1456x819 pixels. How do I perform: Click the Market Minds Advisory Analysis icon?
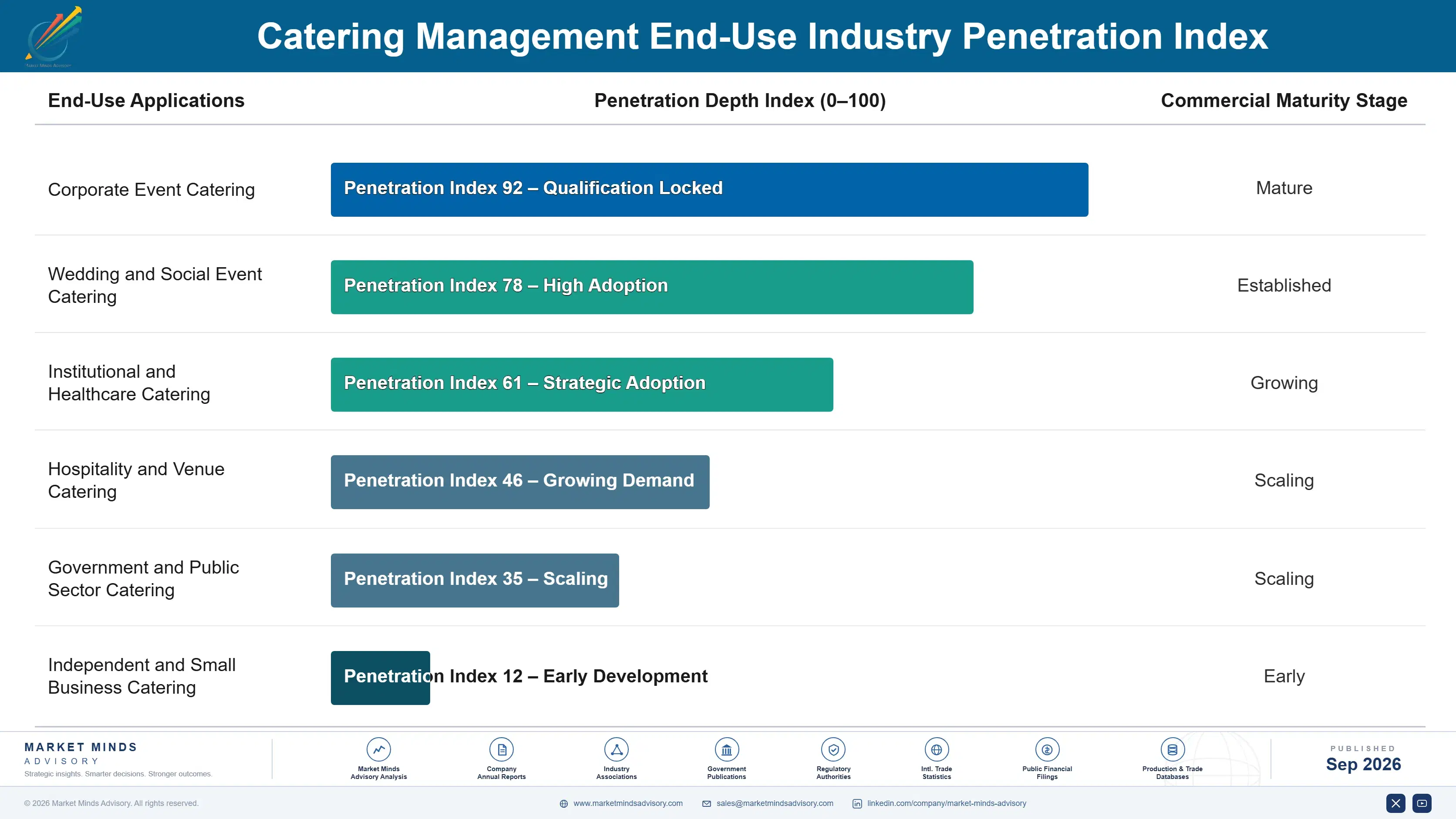(x=379, y=749)
